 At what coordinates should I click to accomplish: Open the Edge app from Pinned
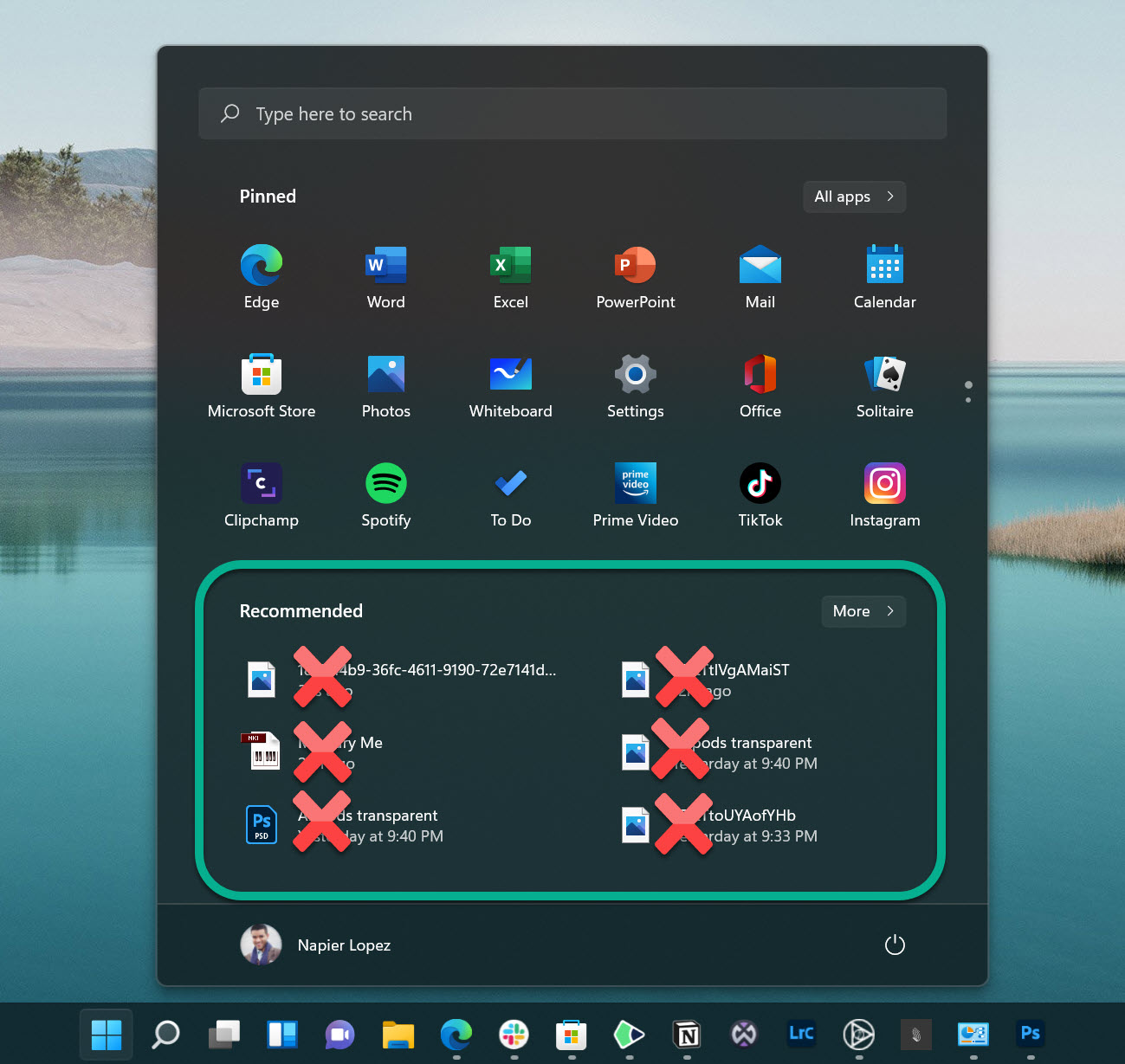click(262, 277)
